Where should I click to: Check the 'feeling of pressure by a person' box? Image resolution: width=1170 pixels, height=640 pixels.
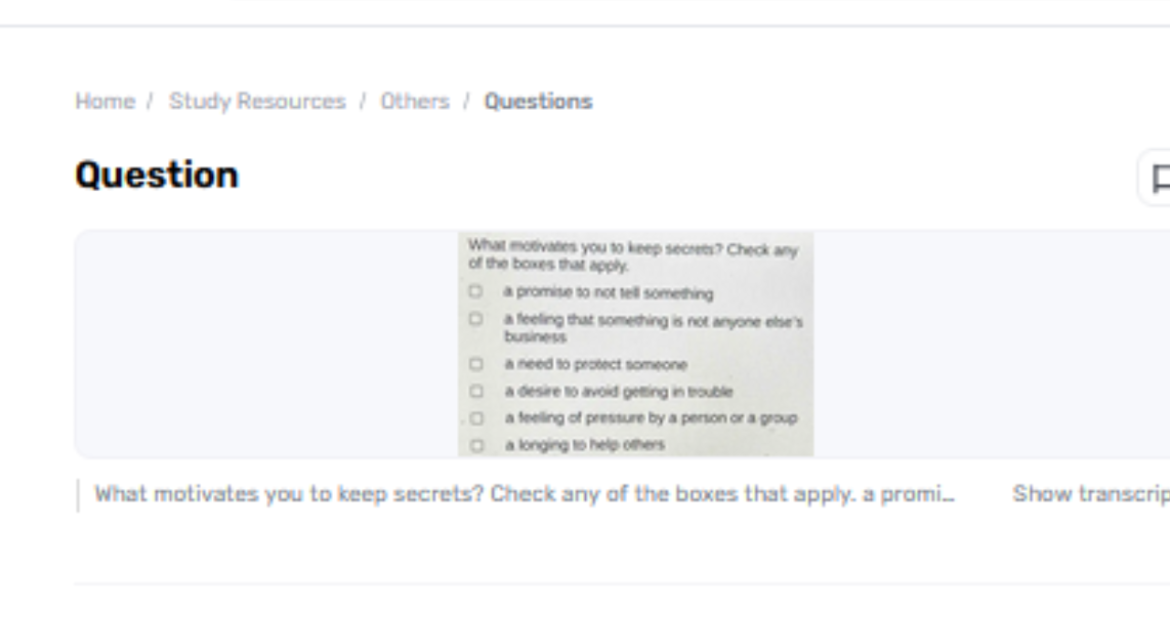pyautogui.click(x=476, y=418)
